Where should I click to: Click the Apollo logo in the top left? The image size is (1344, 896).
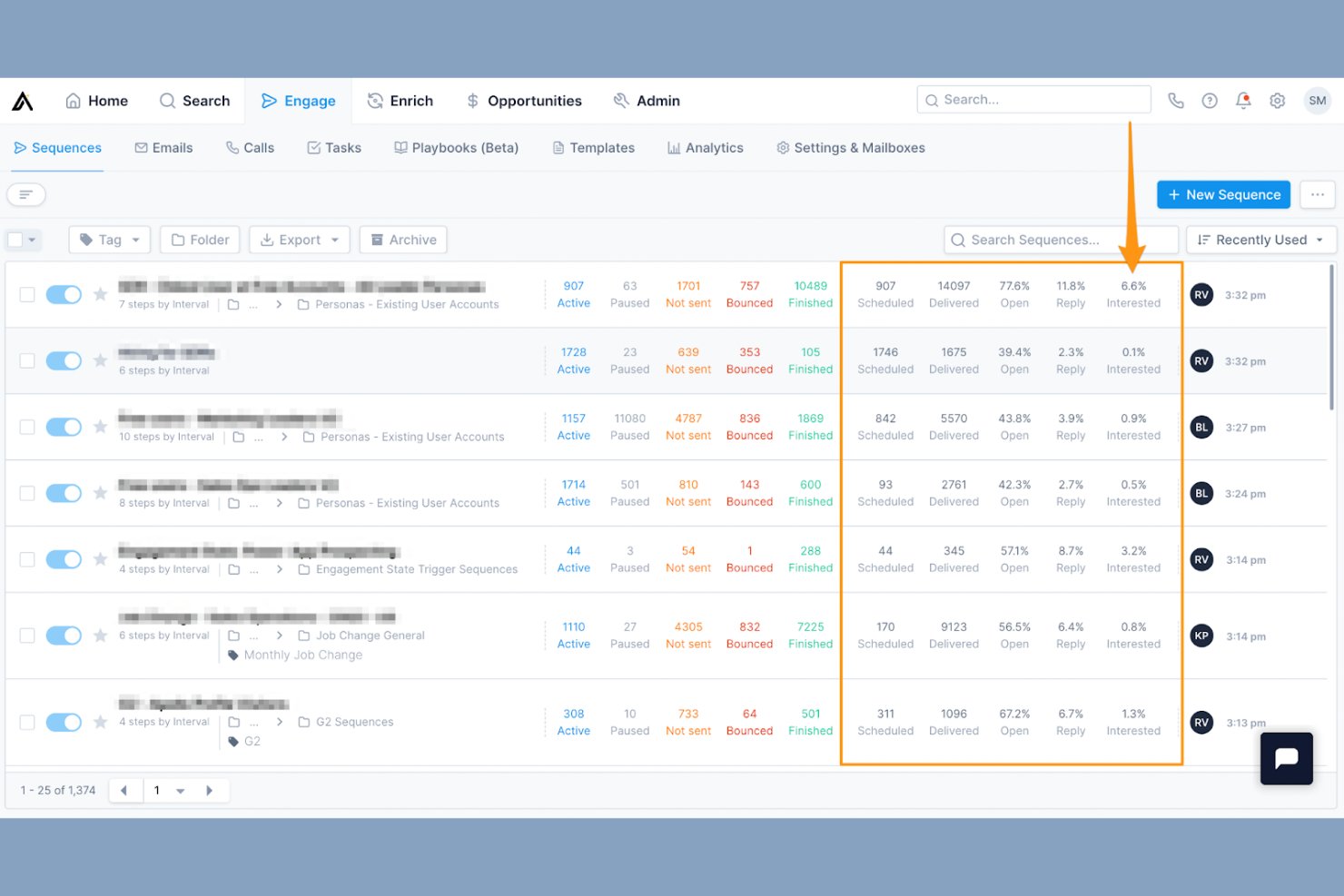point(22,100)
